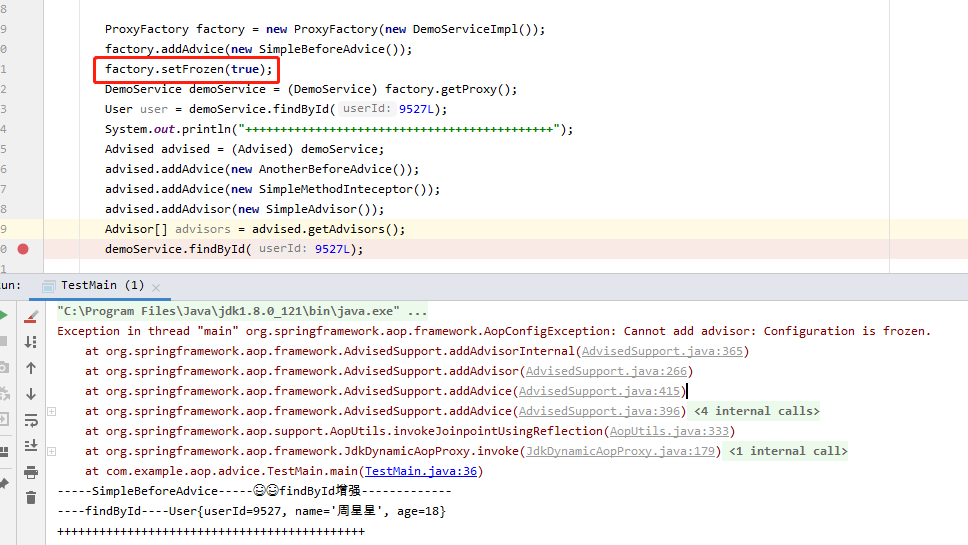Expand the folded '<1 internal call>' label

click(x=788, y=451)
